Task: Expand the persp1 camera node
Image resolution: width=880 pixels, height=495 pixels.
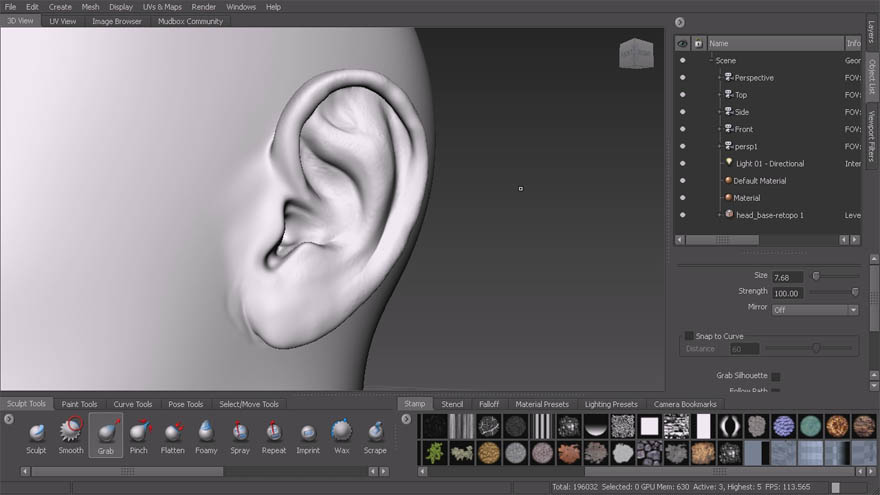Action: click(719, 146)
